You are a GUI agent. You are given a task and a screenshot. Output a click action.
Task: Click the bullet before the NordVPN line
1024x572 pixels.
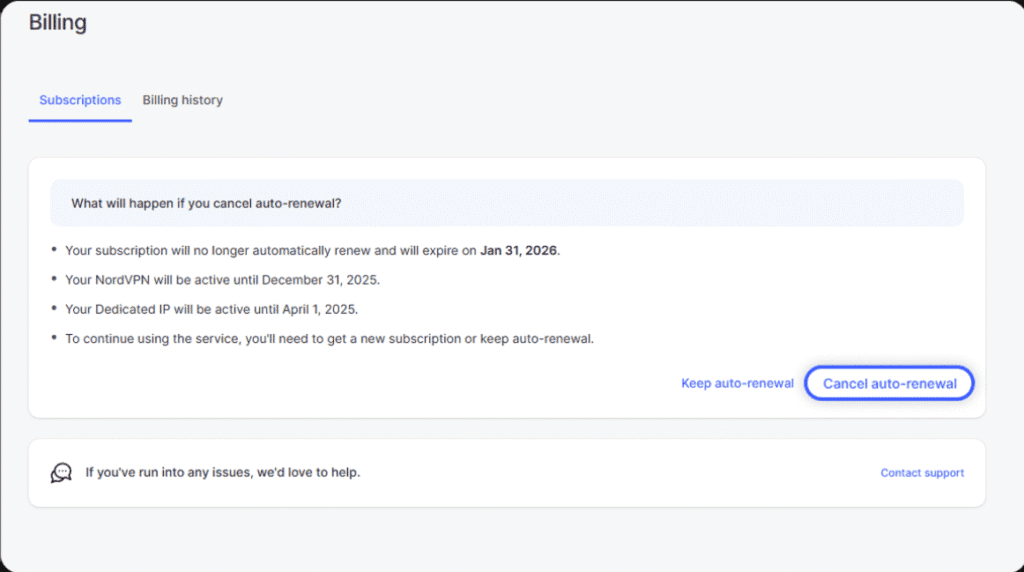coord(54,280)
